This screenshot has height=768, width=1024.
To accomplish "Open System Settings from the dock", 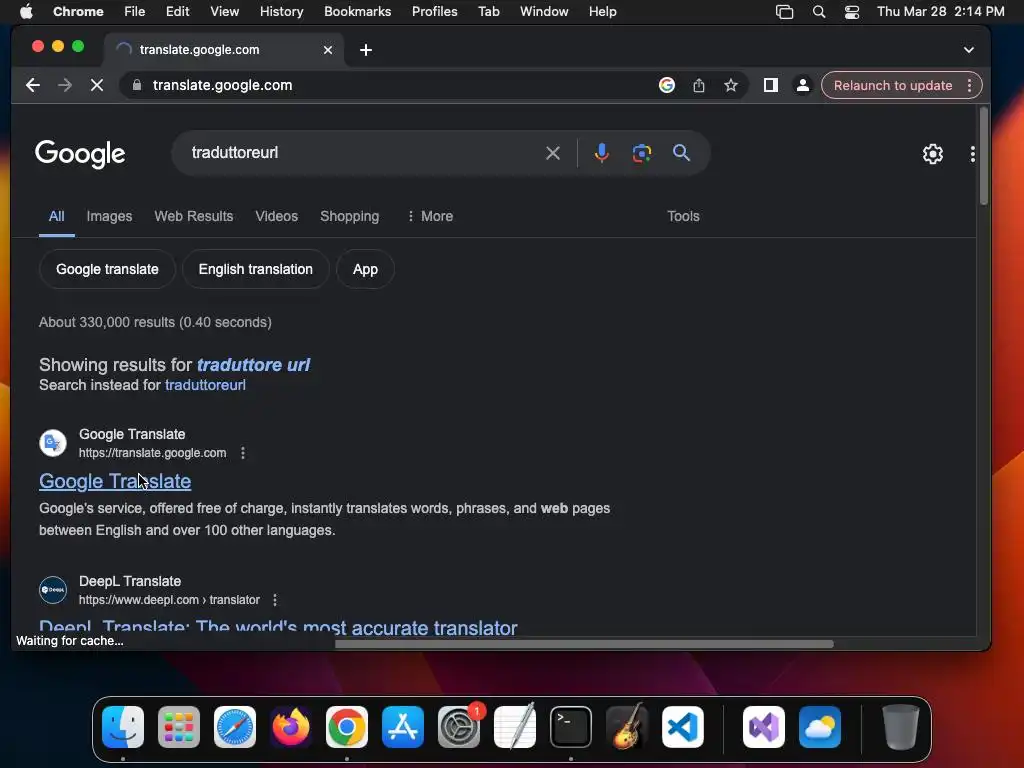I will tap(459, 727).
